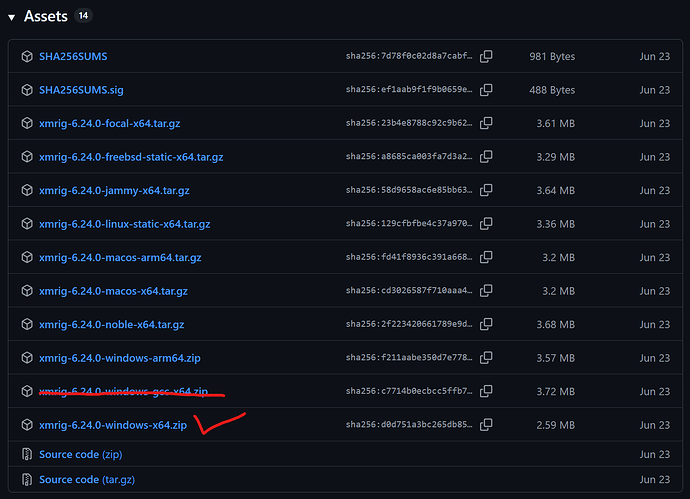Viewport: 690px width, 499px height.
Task: Download xmrig-6.24.0-linux-static-x64.tar.gz
Action: click(x=124, y=224)
